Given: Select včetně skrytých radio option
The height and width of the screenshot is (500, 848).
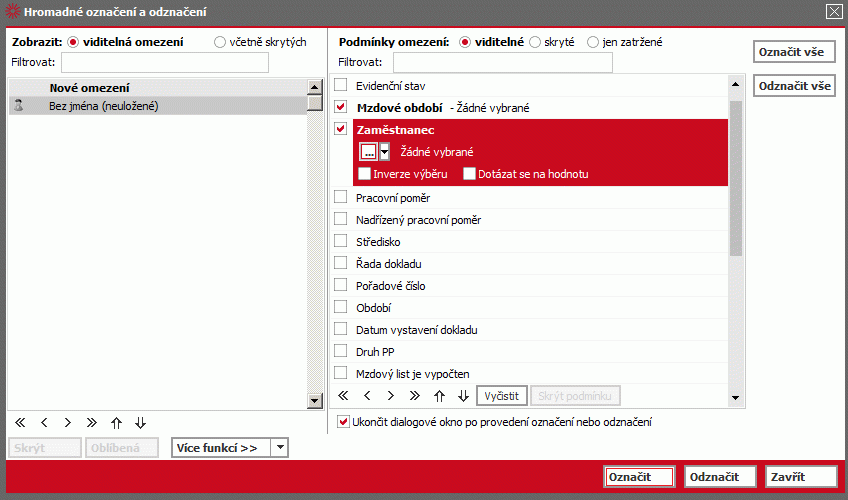Looking at the screenshot, I should point(220,42).
